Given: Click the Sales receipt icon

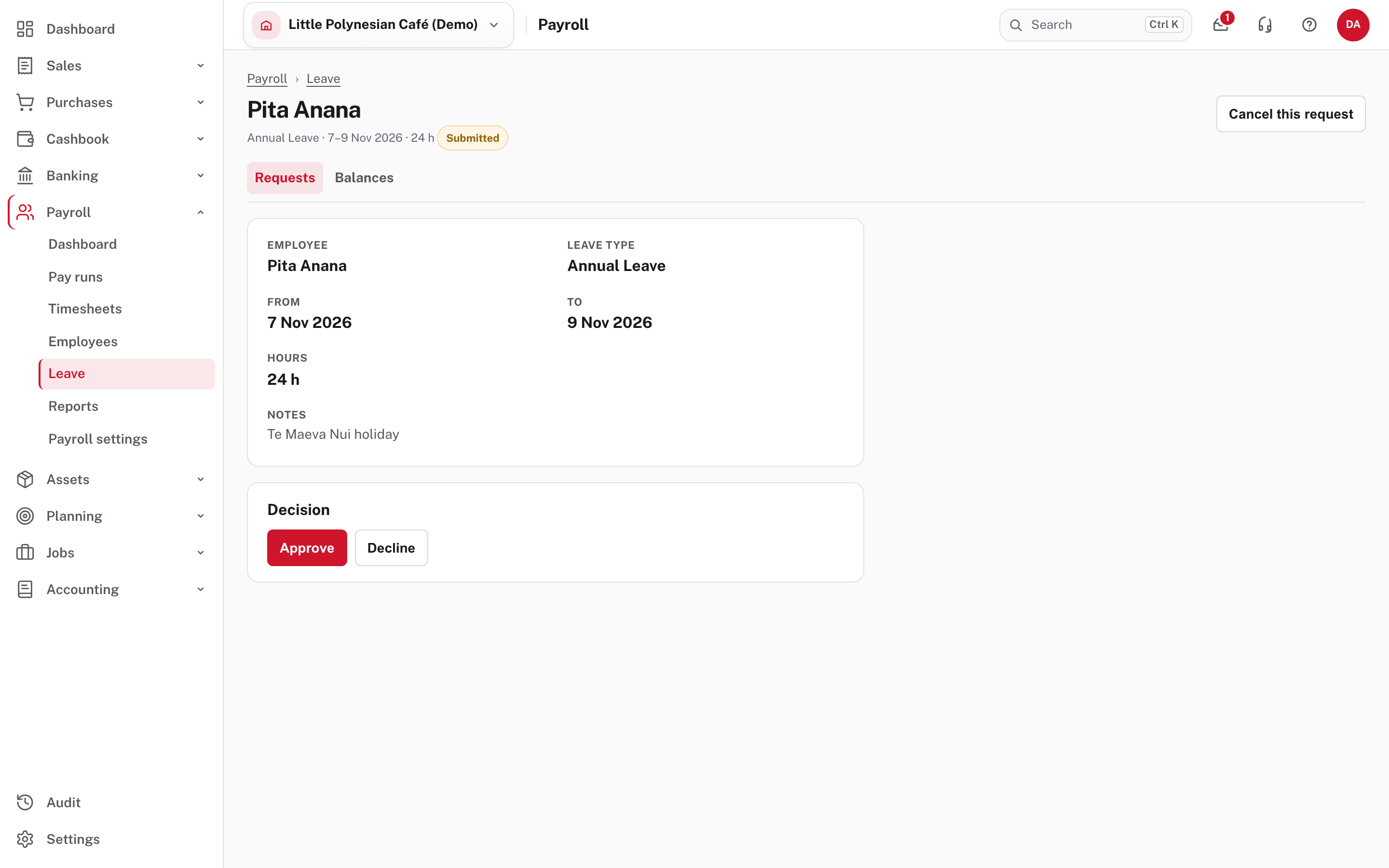Looking at the screenshot, I should point(25,66).
